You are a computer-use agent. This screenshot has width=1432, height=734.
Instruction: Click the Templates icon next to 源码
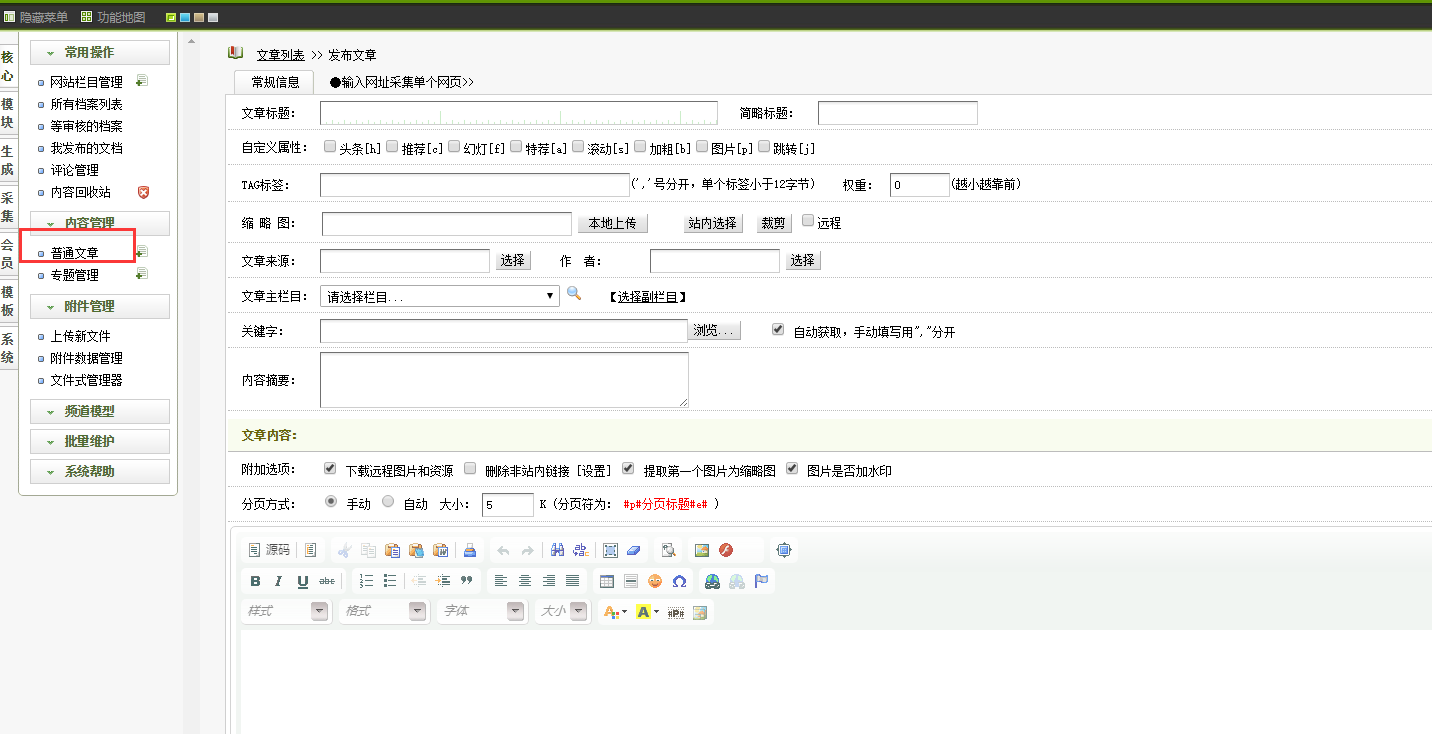tap(311, 550)
